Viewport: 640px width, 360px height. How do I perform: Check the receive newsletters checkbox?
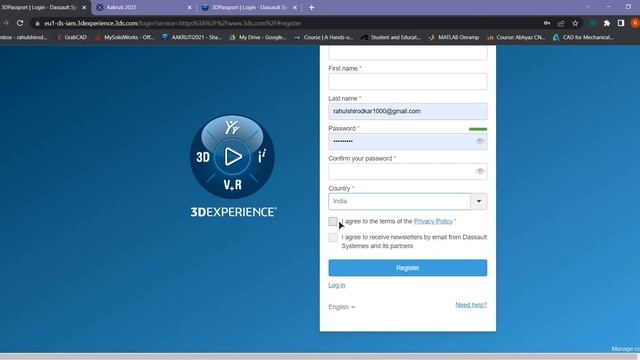point(333,237)
